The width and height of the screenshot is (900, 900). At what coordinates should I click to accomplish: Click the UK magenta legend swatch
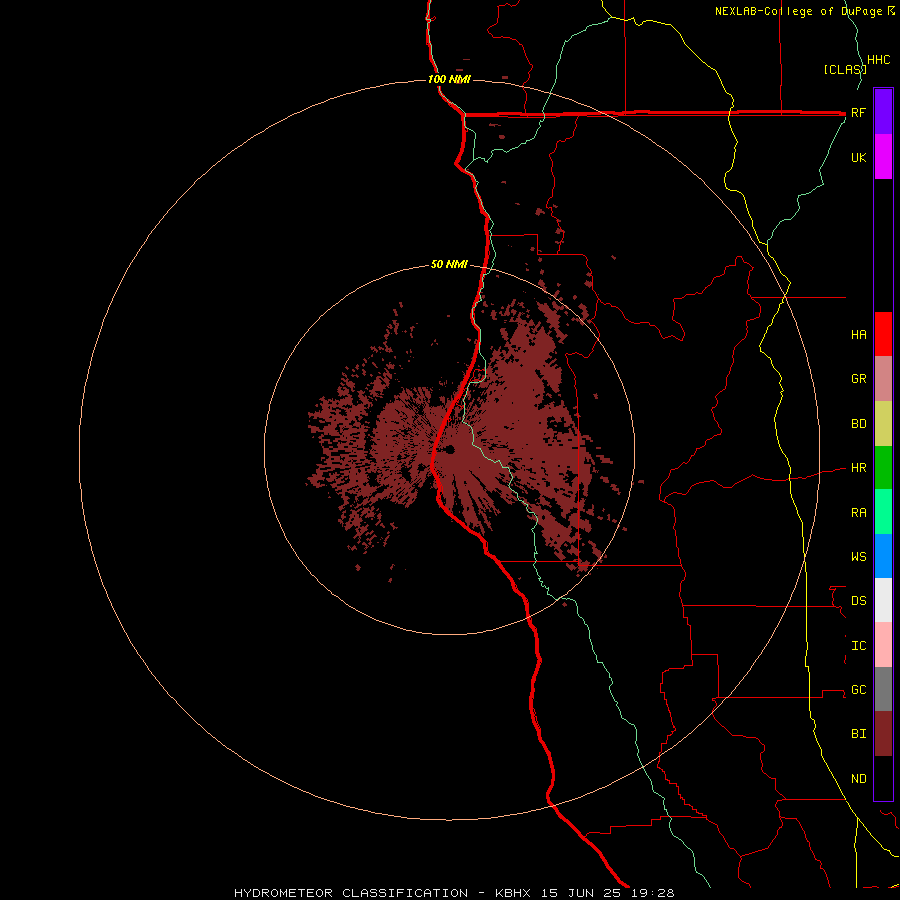pos(883,156)
